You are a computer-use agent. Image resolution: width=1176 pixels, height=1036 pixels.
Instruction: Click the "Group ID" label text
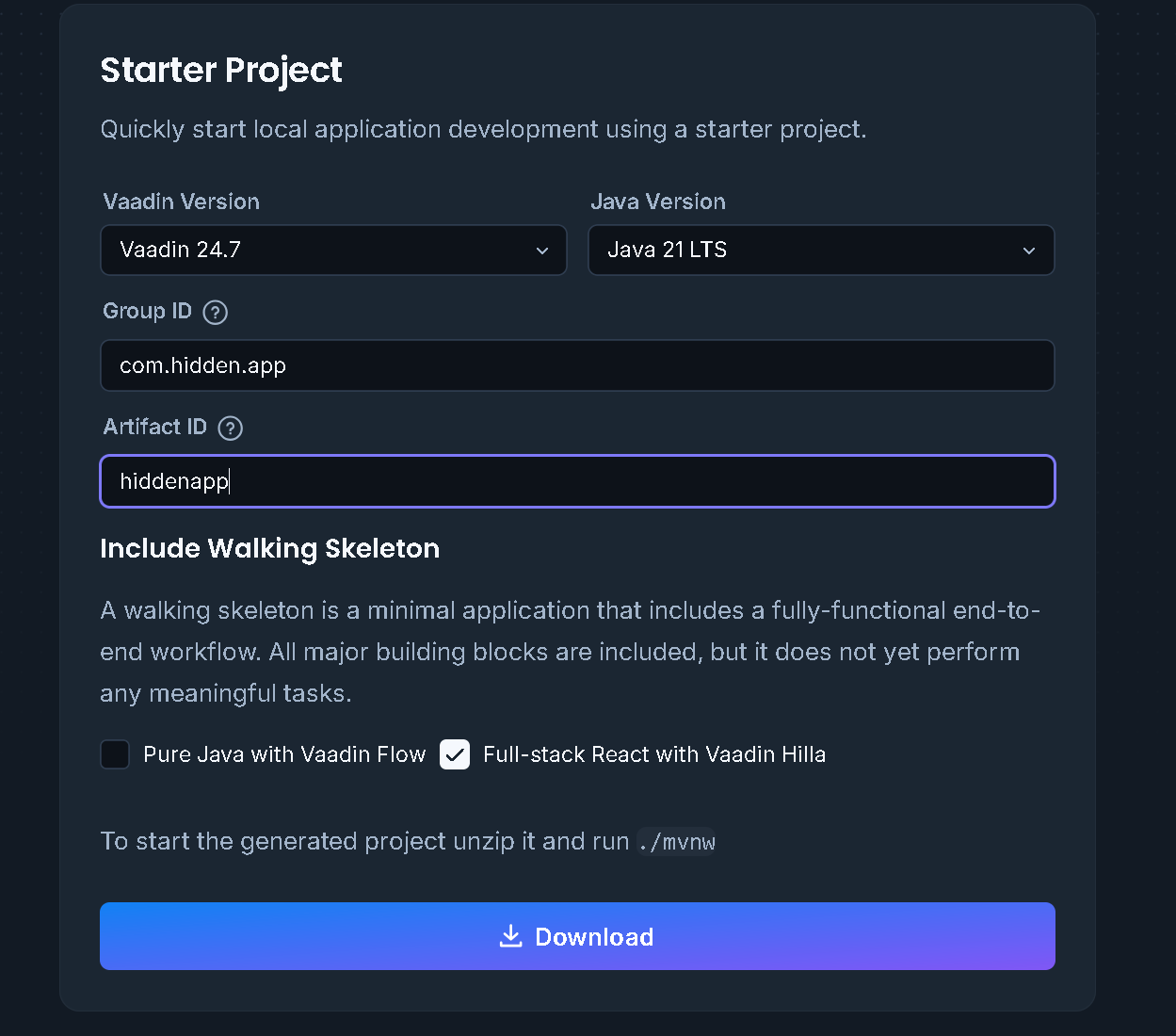pyautogui.click(x=148, y=312)
